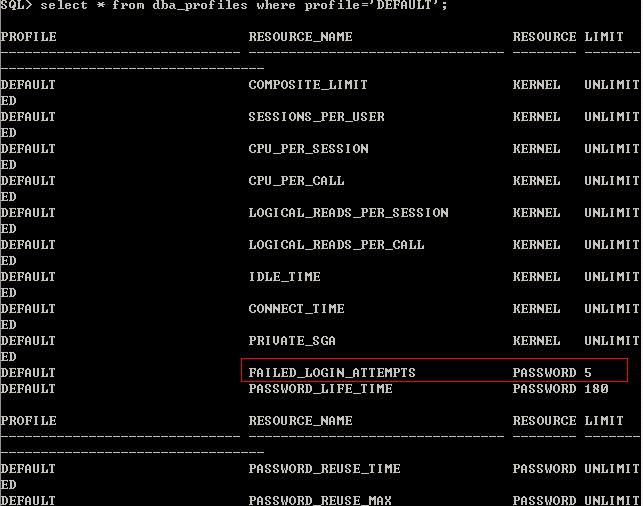Click the IDLE_TIME resource text
The image size is (643, 506).
pyautogui.click(x=285, y=277)
